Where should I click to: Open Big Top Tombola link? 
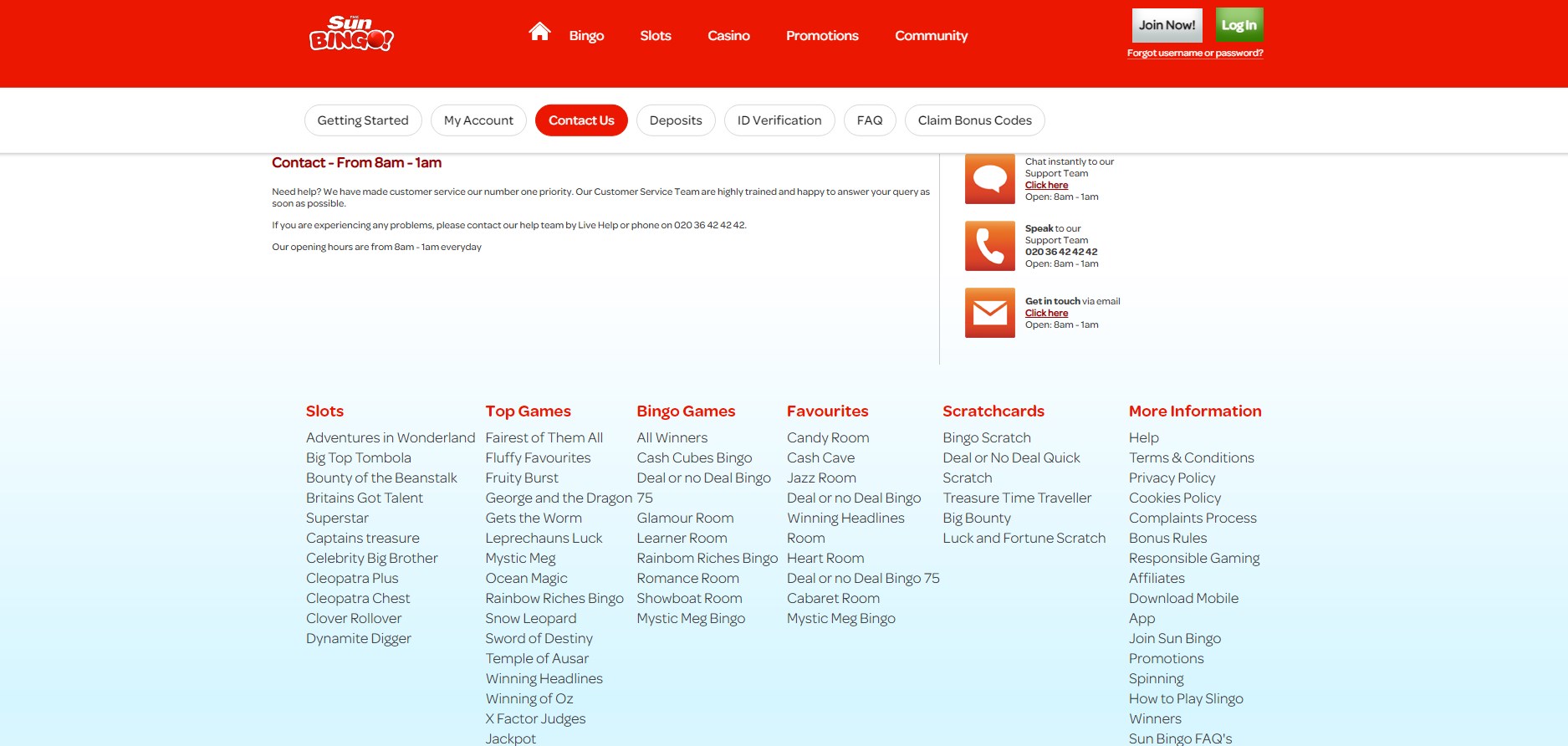point(359,457)
